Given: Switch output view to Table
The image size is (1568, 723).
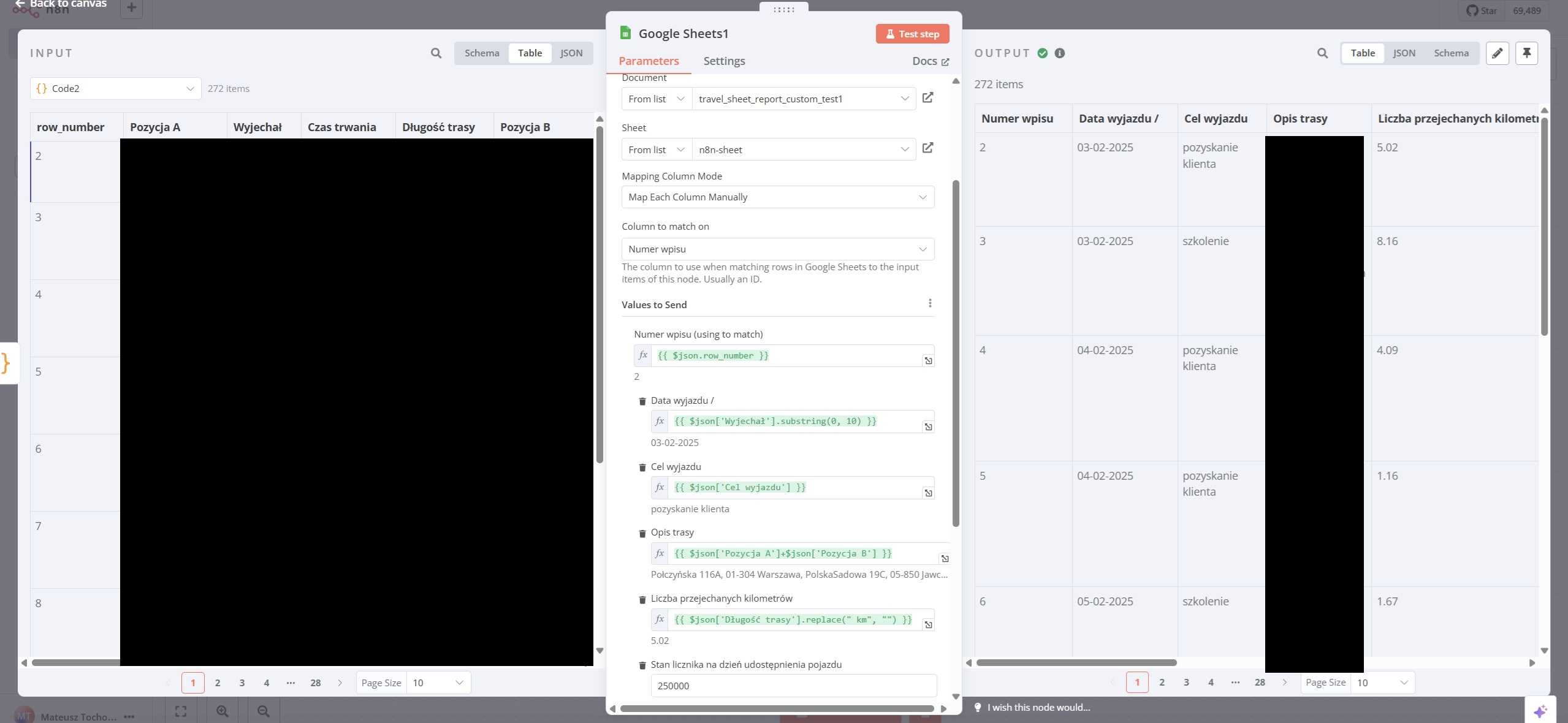Looking at the screenshot, I should [x=1363, y=53].
